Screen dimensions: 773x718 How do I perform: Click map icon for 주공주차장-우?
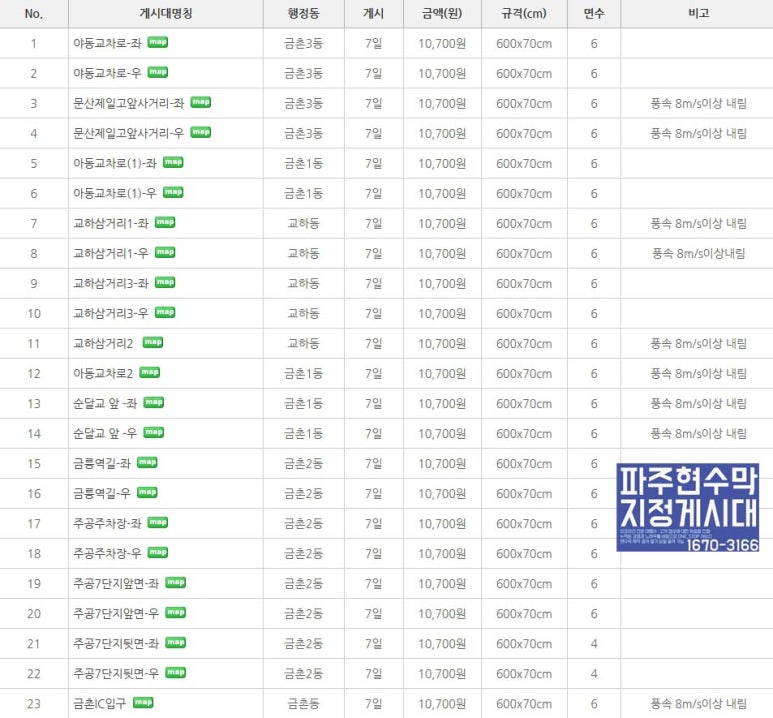(x=158, y=552)
